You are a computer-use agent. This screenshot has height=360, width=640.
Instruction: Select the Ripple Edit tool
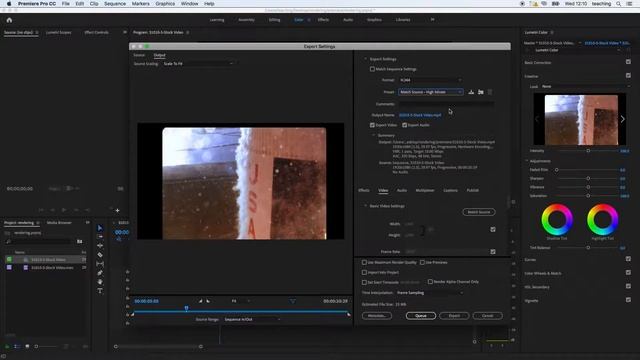point(100,246)
